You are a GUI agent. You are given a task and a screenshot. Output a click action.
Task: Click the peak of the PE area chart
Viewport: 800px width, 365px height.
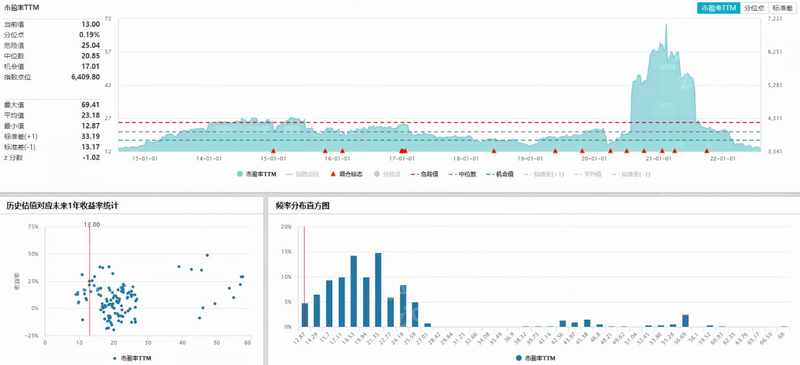[666, 26]
